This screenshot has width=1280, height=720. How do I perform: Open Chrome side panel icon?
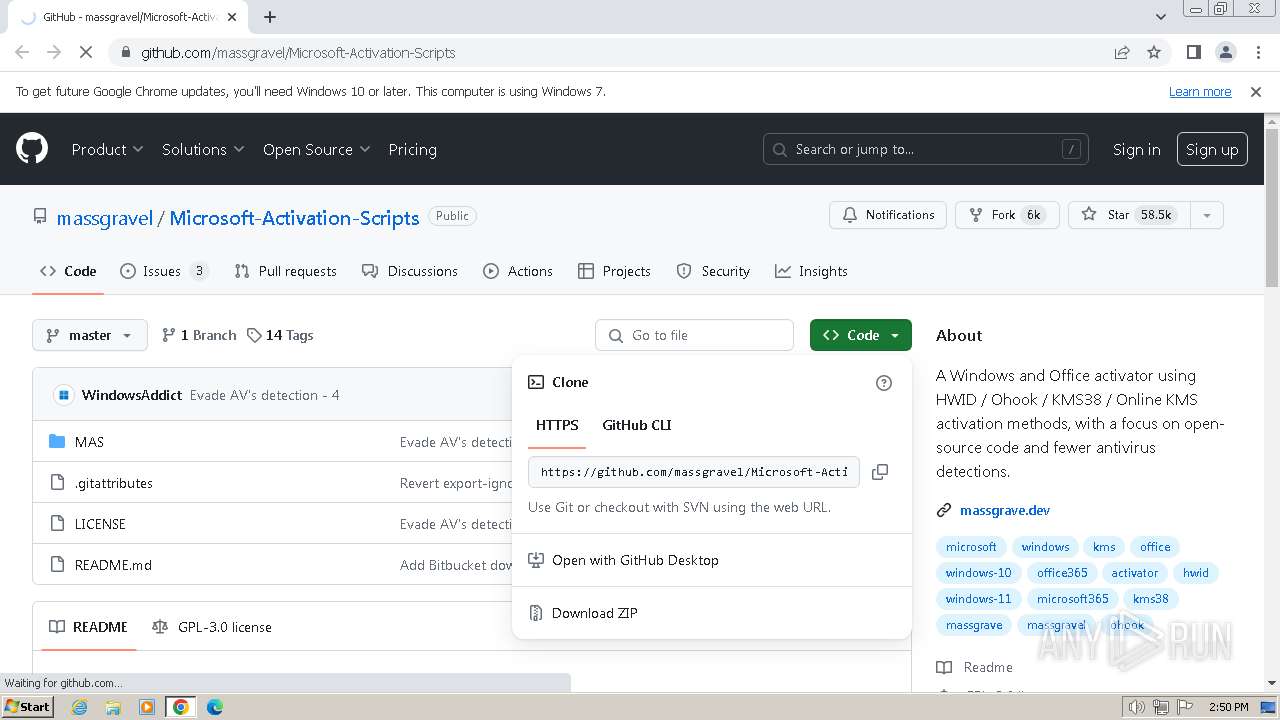(x=1194, y=52)
